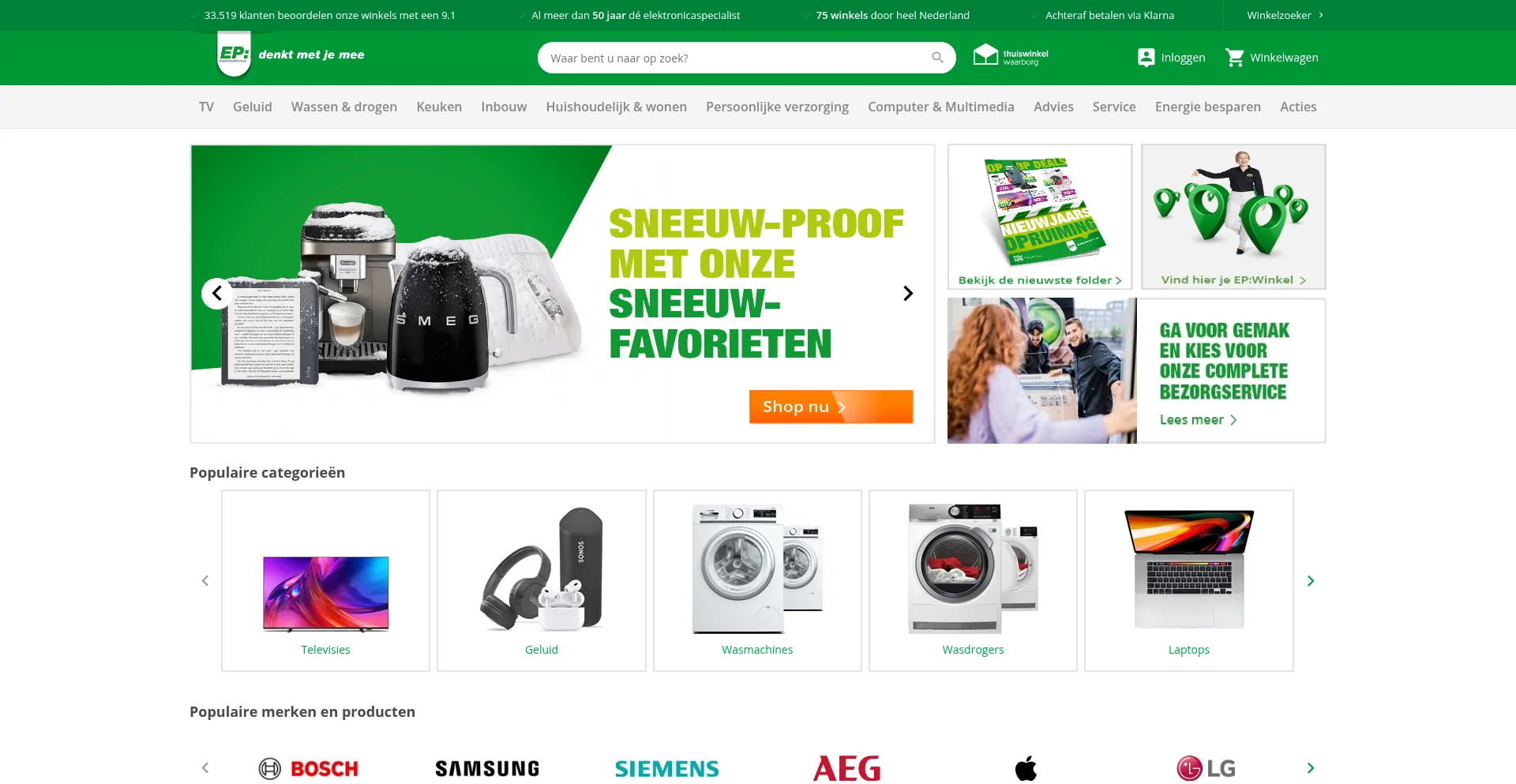Click the search magnifier icon

[x=937, y=58]
